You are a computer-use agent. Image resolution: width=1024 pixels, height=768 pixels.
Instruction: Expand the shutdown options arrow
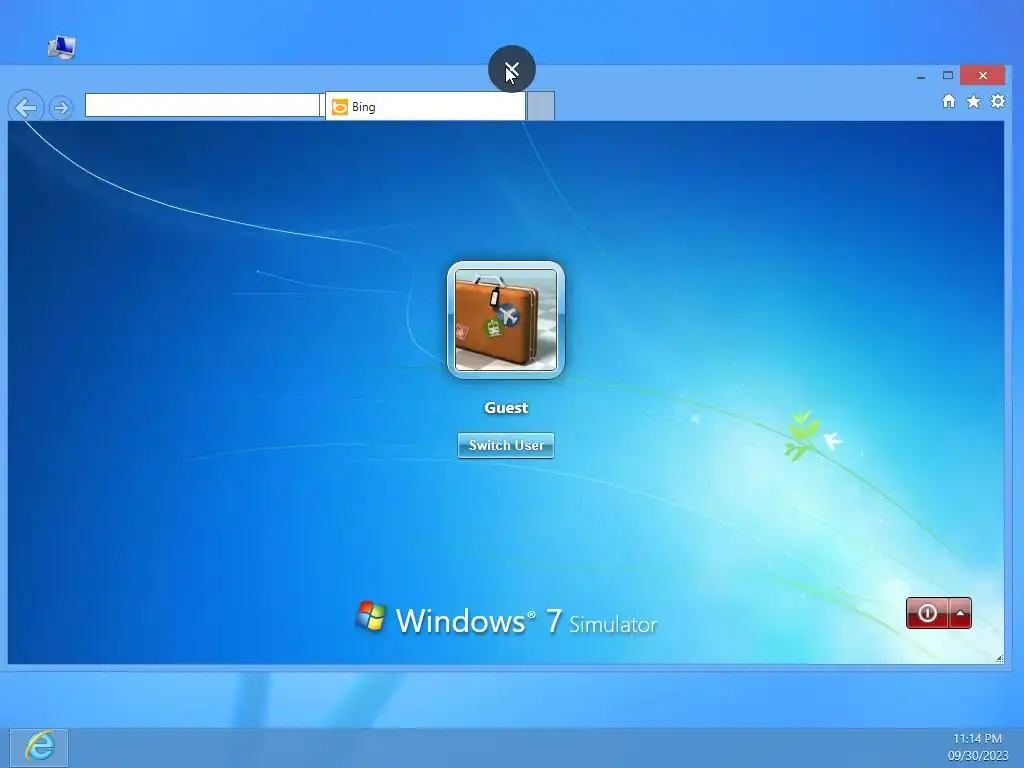coord(960,613)
